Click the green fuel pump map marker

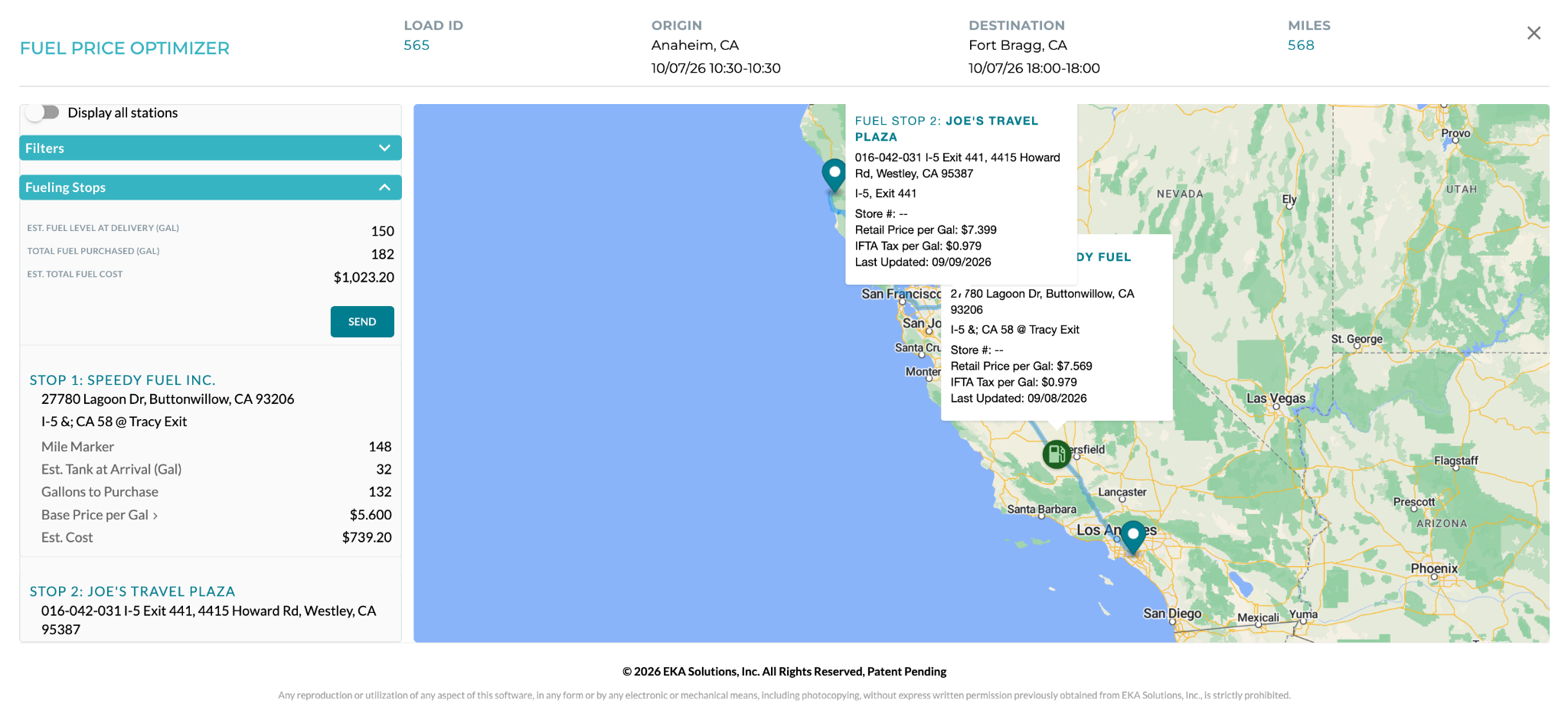click(1057, 454)
